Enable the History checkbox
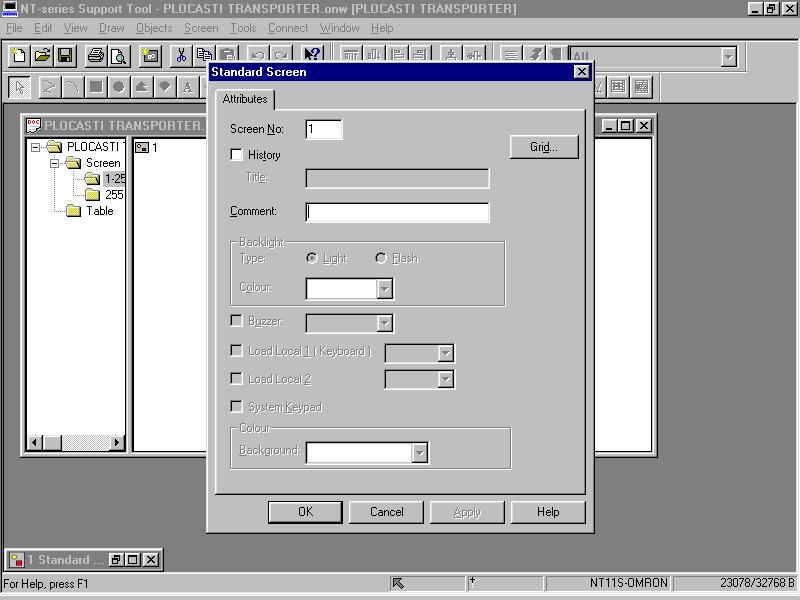800x600 pixels. [x=236, y=155]
